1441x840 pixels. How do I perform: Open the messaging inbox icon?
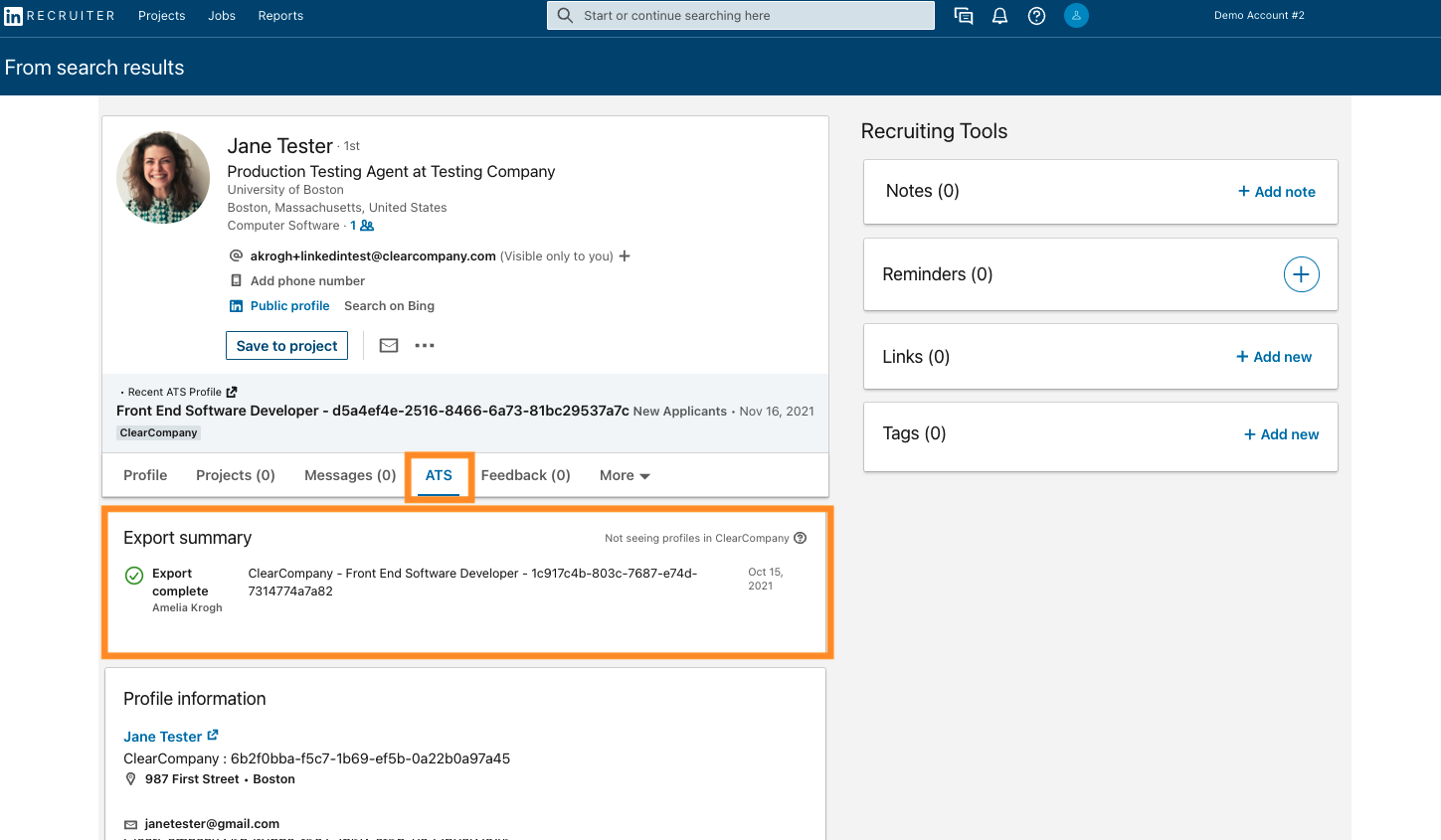(x=964, y=16)
